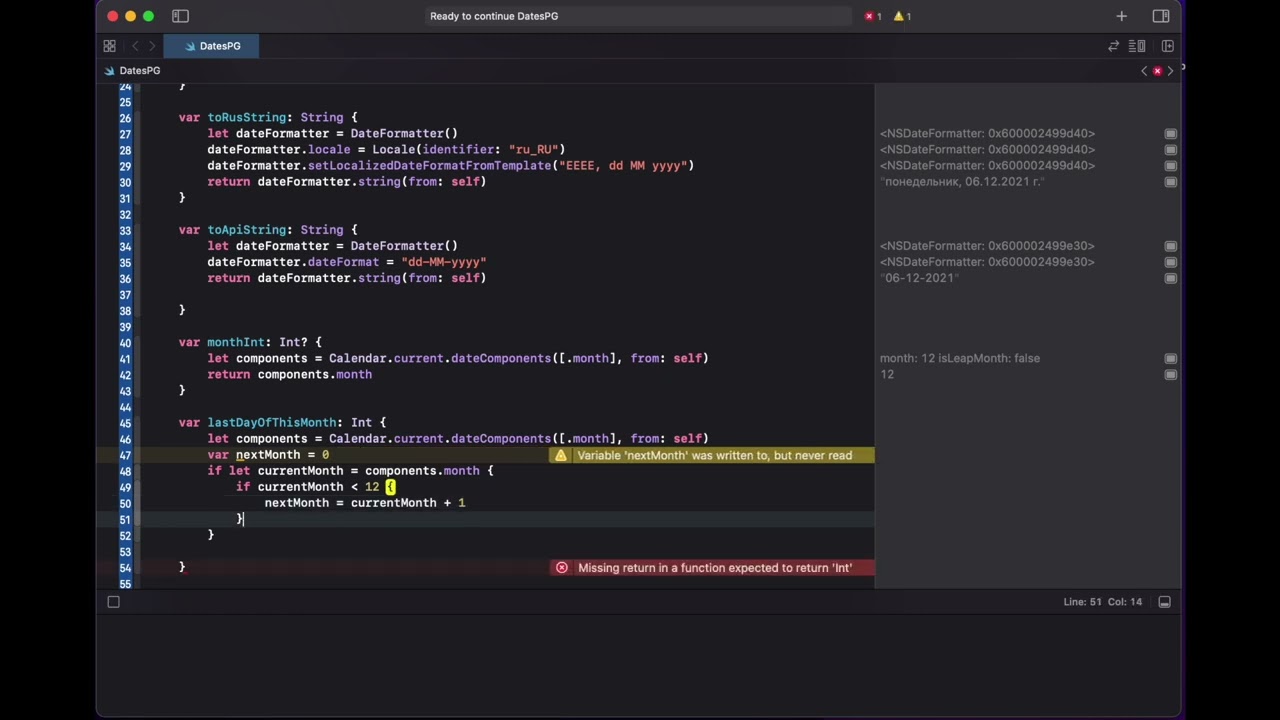Click the red error count indicator
This screenshot has height=720, width=1280.
873,16
